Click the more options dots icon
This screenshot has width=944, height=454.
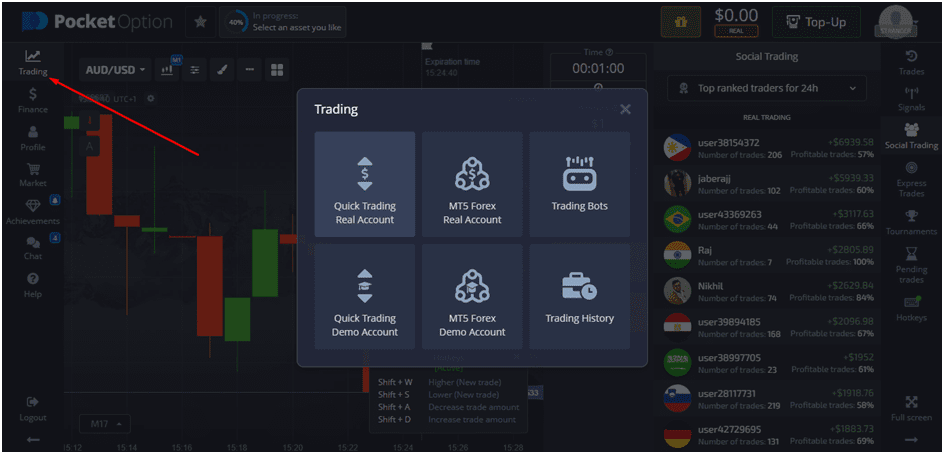[249, 70]
